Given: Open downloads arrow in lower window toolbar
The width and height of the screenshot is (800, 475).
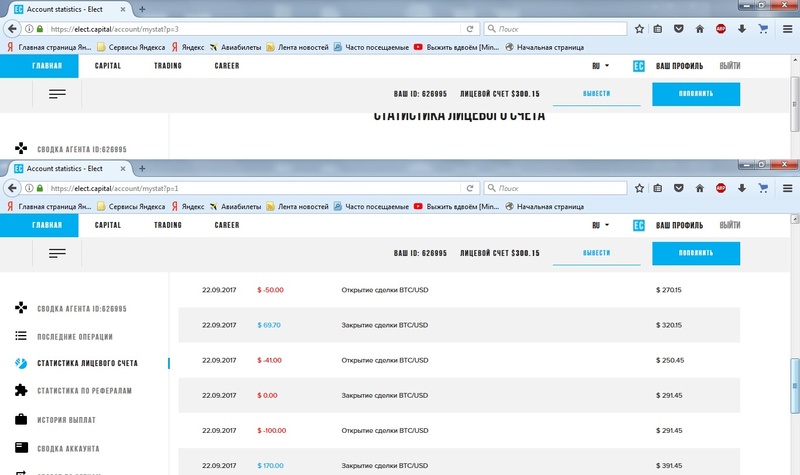Looking at the screenshot, I should (742, 188).
